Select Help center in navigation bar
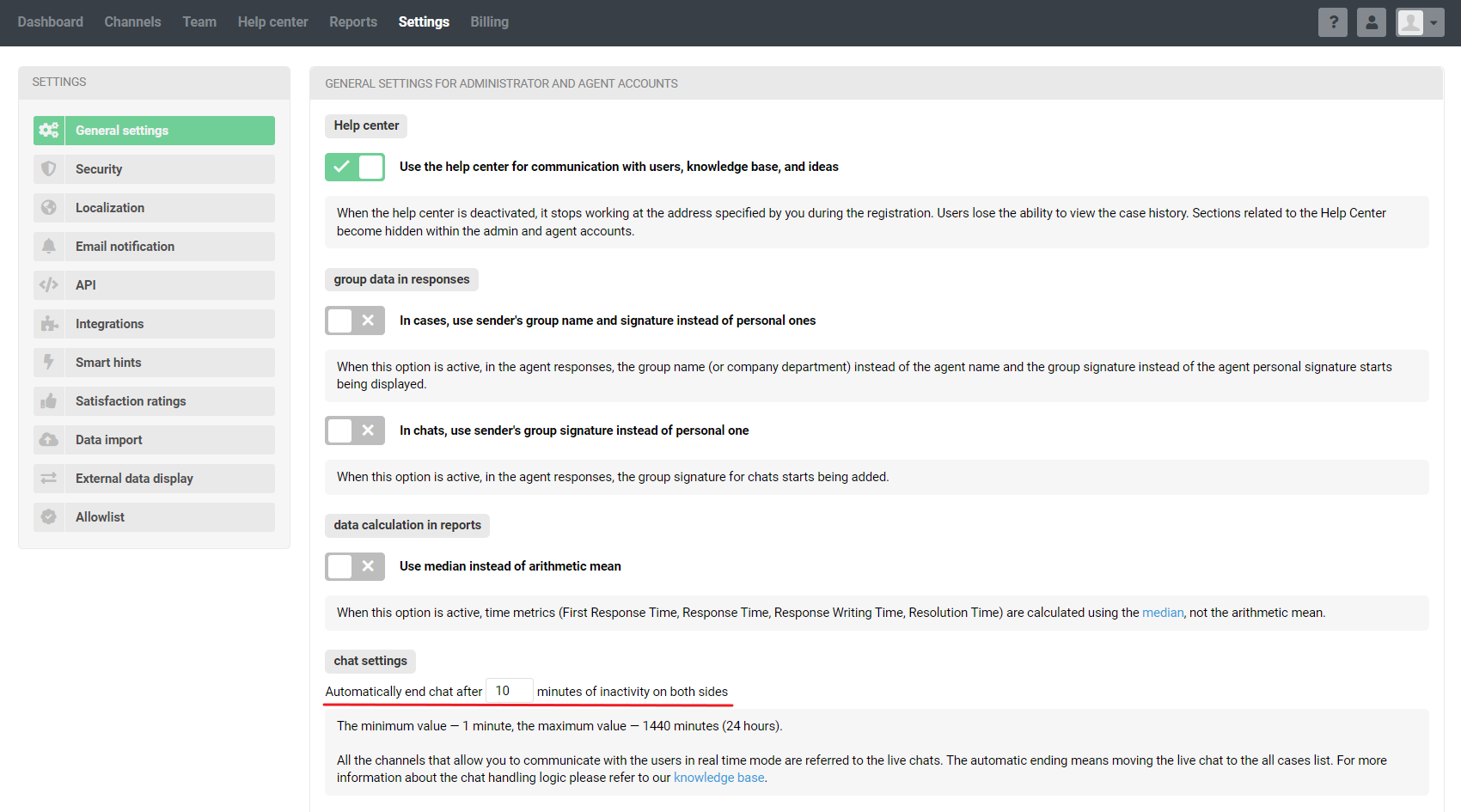This screenshot has height=812, width=1461. click(272, 22)
